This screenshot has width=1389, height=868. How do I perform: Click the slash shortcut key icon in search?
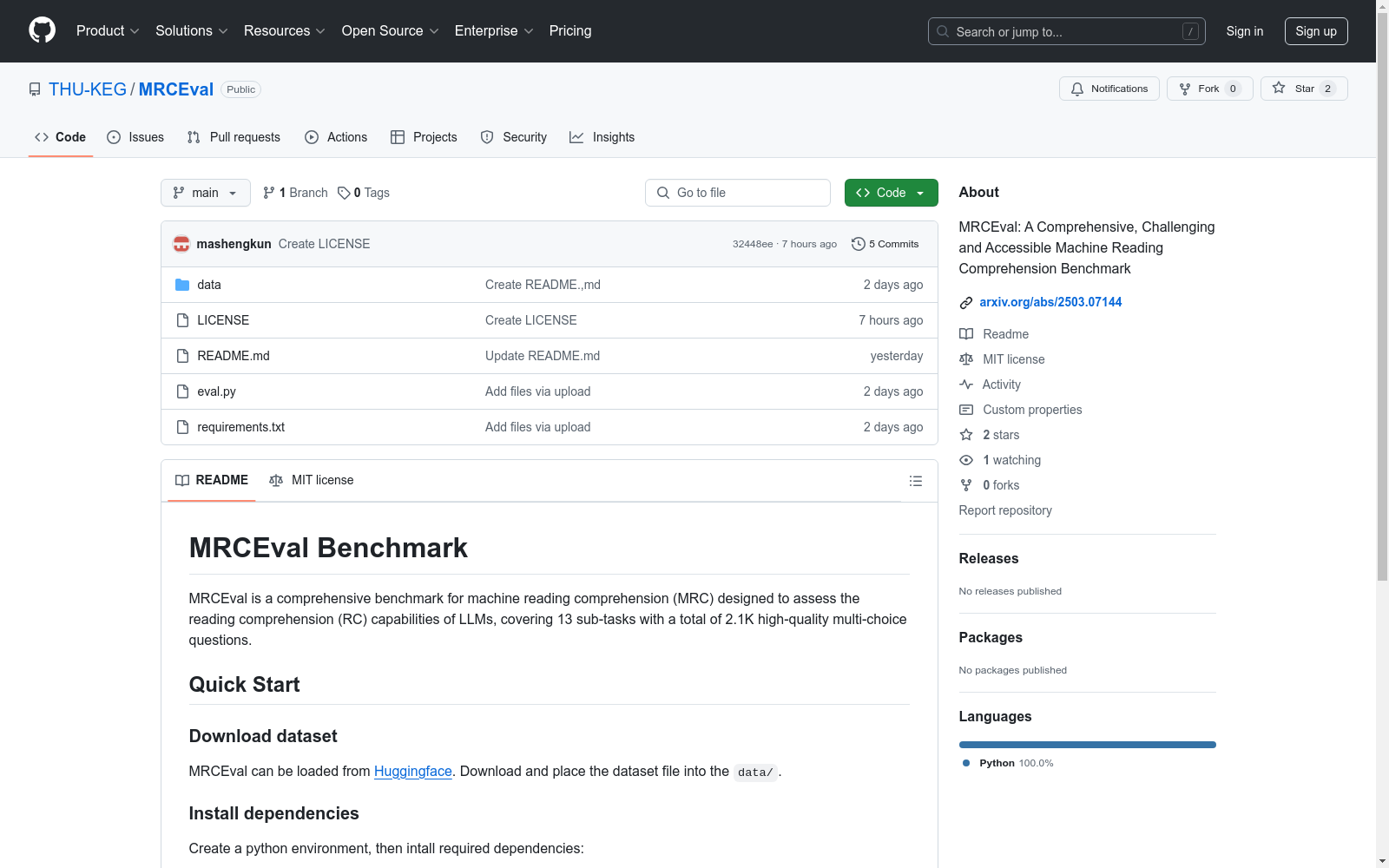pos(1191,31)
